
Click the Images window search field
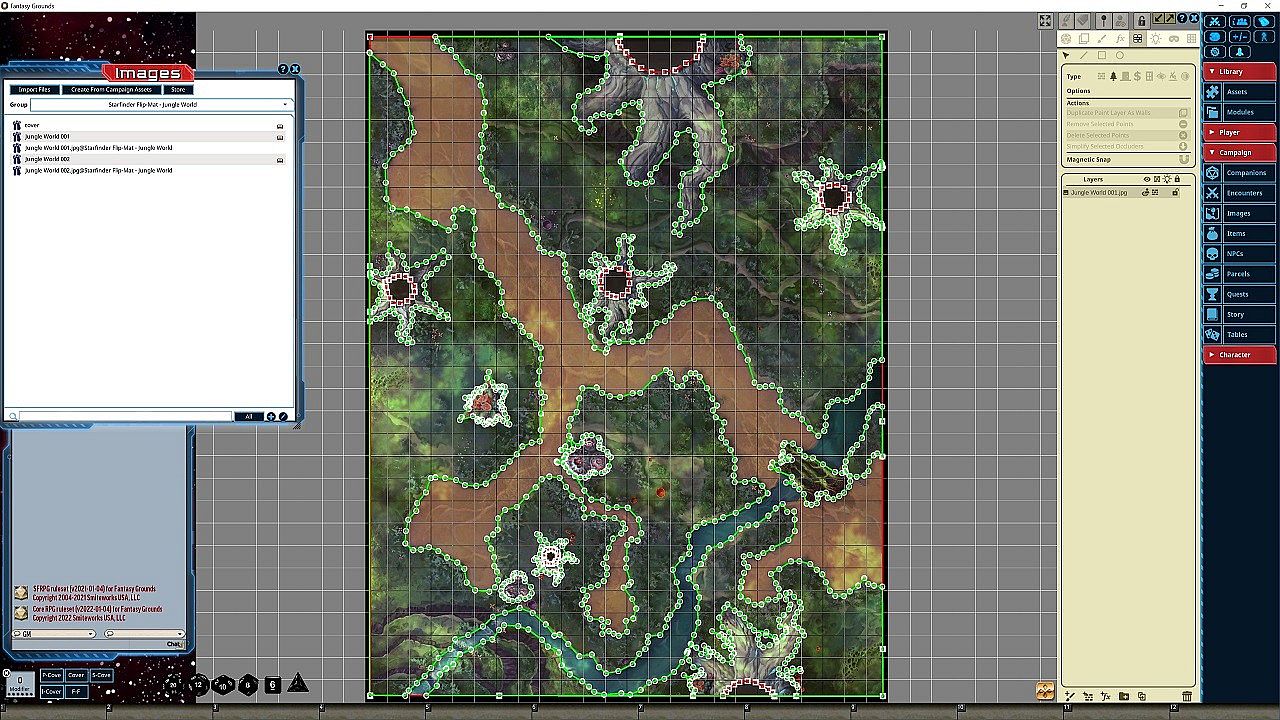(x=125, y=416)
